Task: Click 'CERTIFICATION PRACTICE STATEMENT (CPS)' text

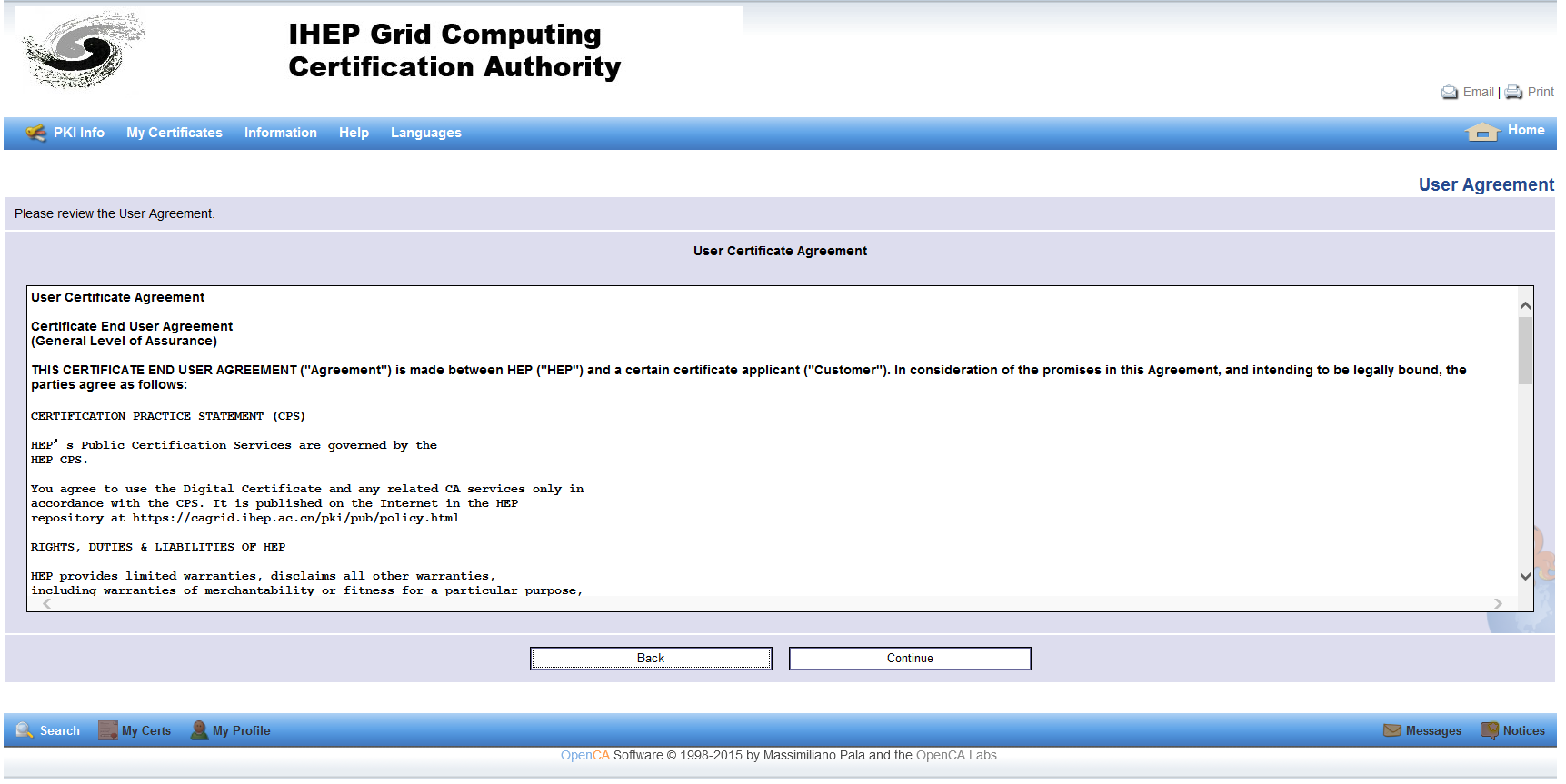Action: point(168,416)
